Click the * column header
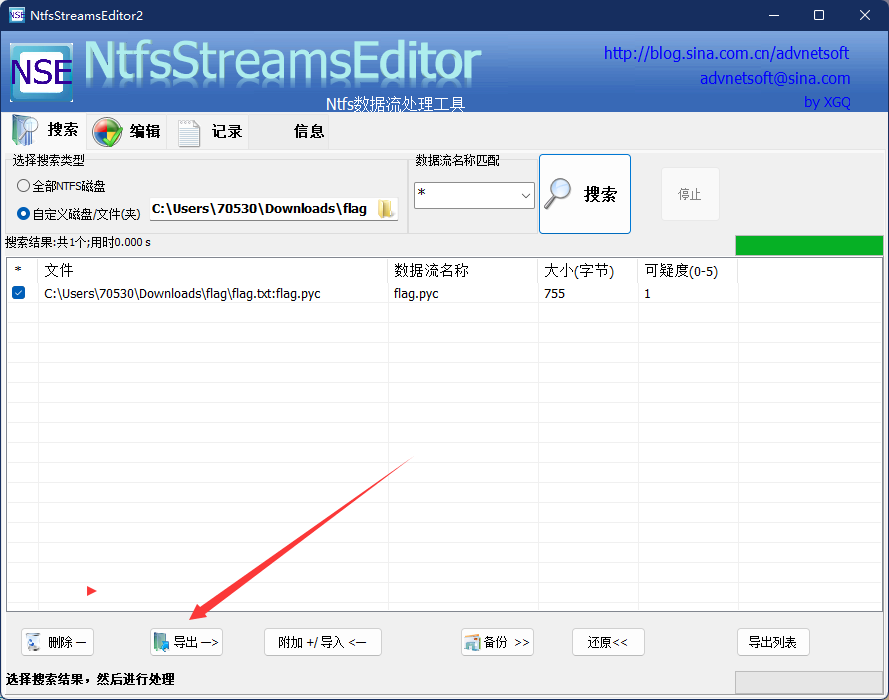The image size is (889, 700). pyautogui.click(x=22, y=270)
